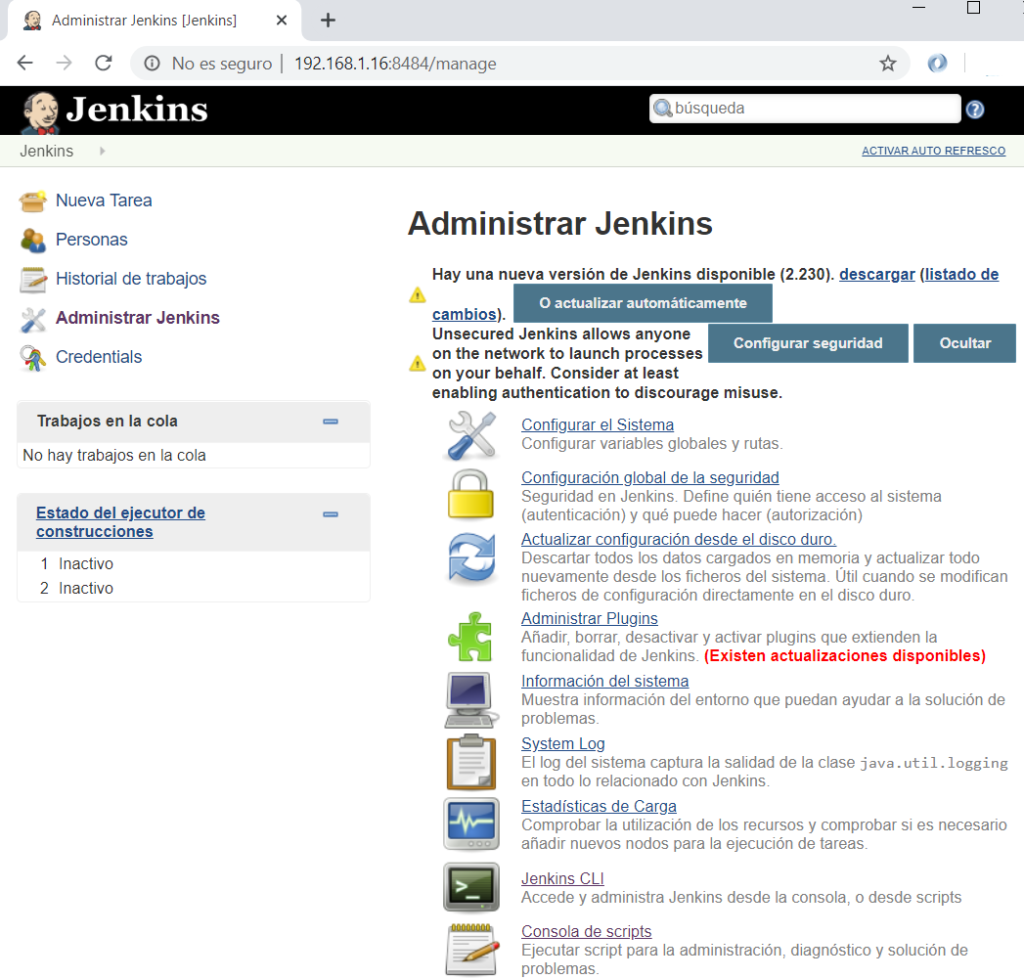Open Consola de scripts link
This screenshot has height=979, width=1024.
586,931
